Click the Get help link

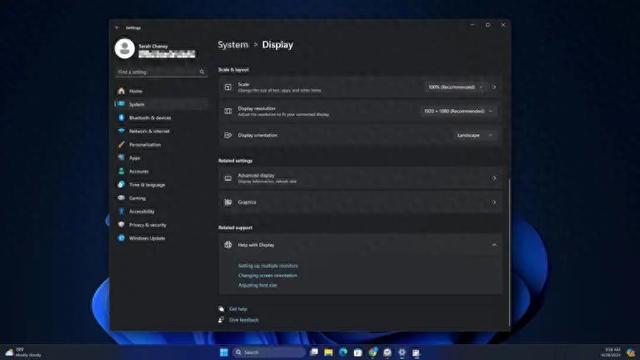tap(238, 309)
